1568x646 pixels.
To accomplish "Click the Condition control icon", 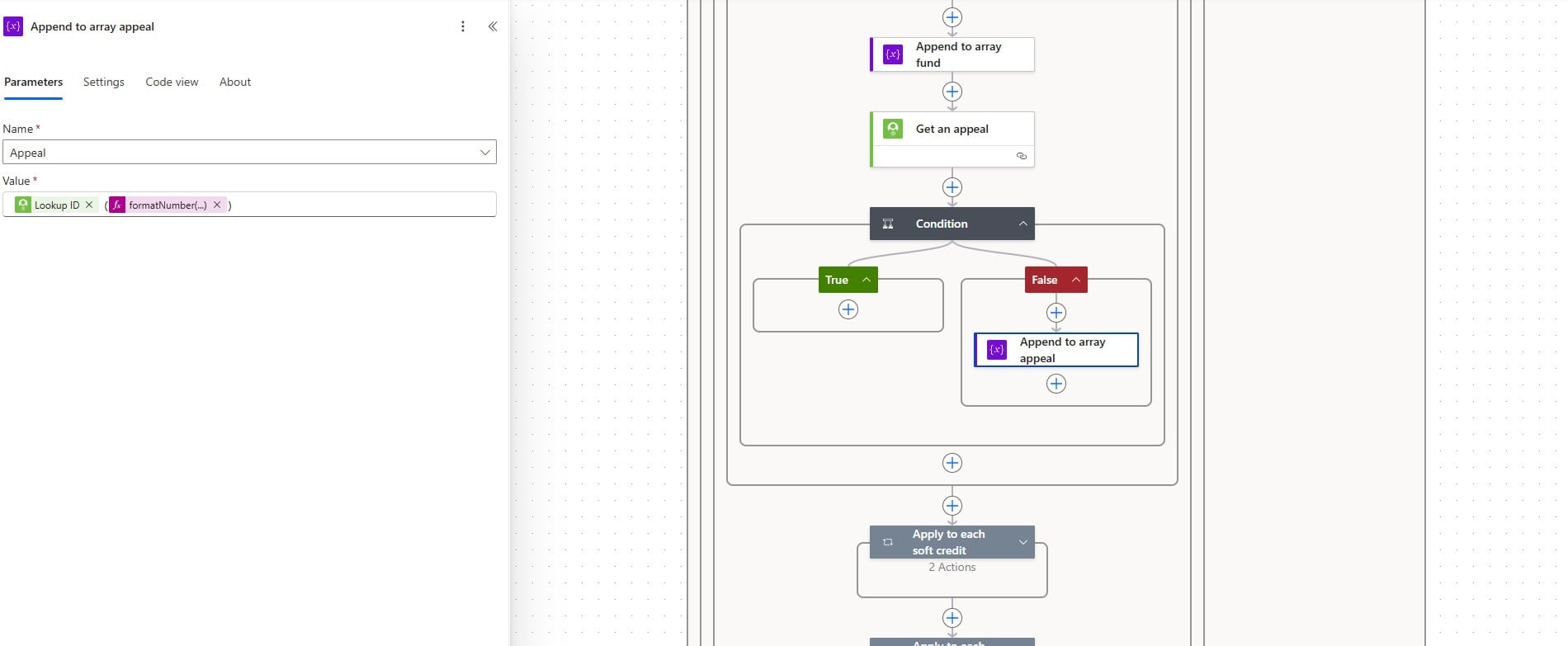I will point(888,224).
